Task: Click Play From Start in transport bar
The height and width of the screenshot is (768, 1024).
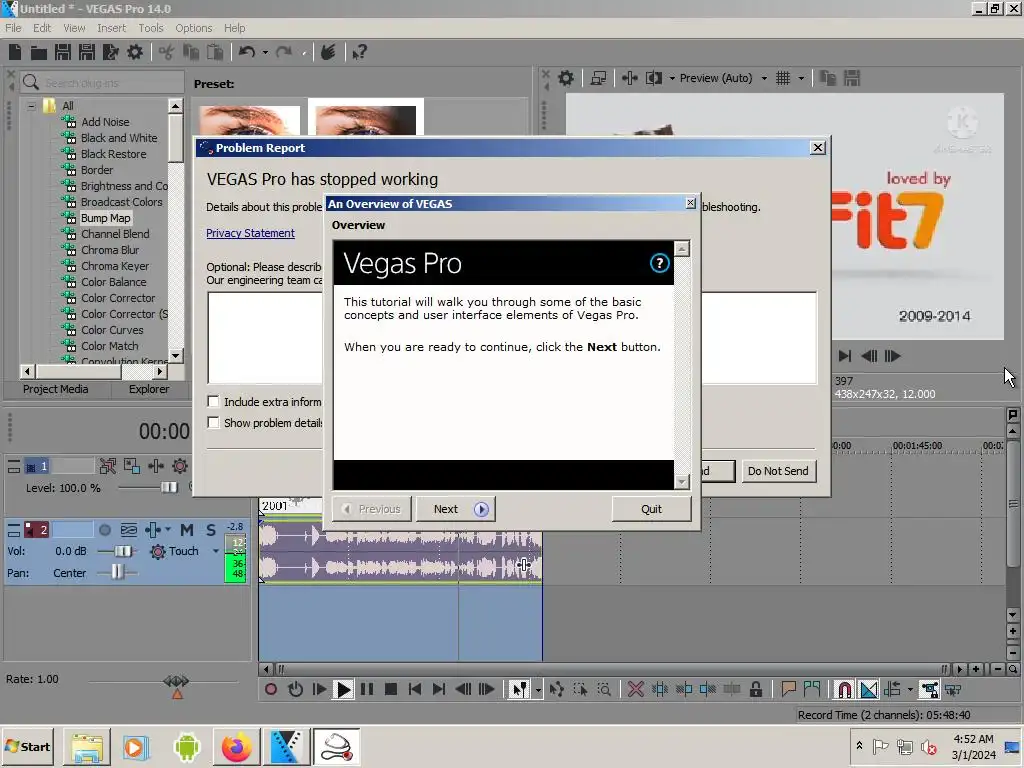Action: point(319,689)
